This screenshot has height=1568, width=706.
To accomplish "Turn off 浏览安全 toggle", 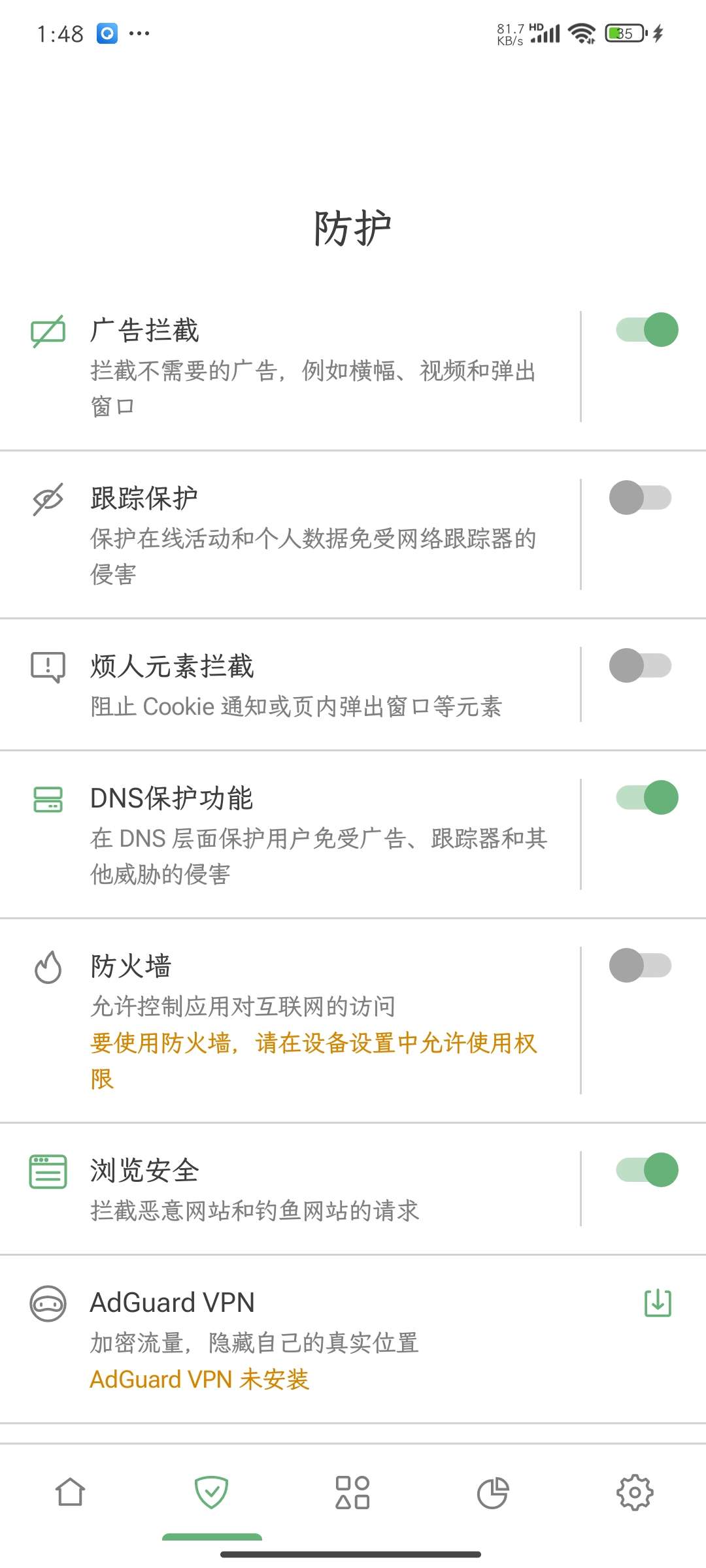I will (647, 1170).
